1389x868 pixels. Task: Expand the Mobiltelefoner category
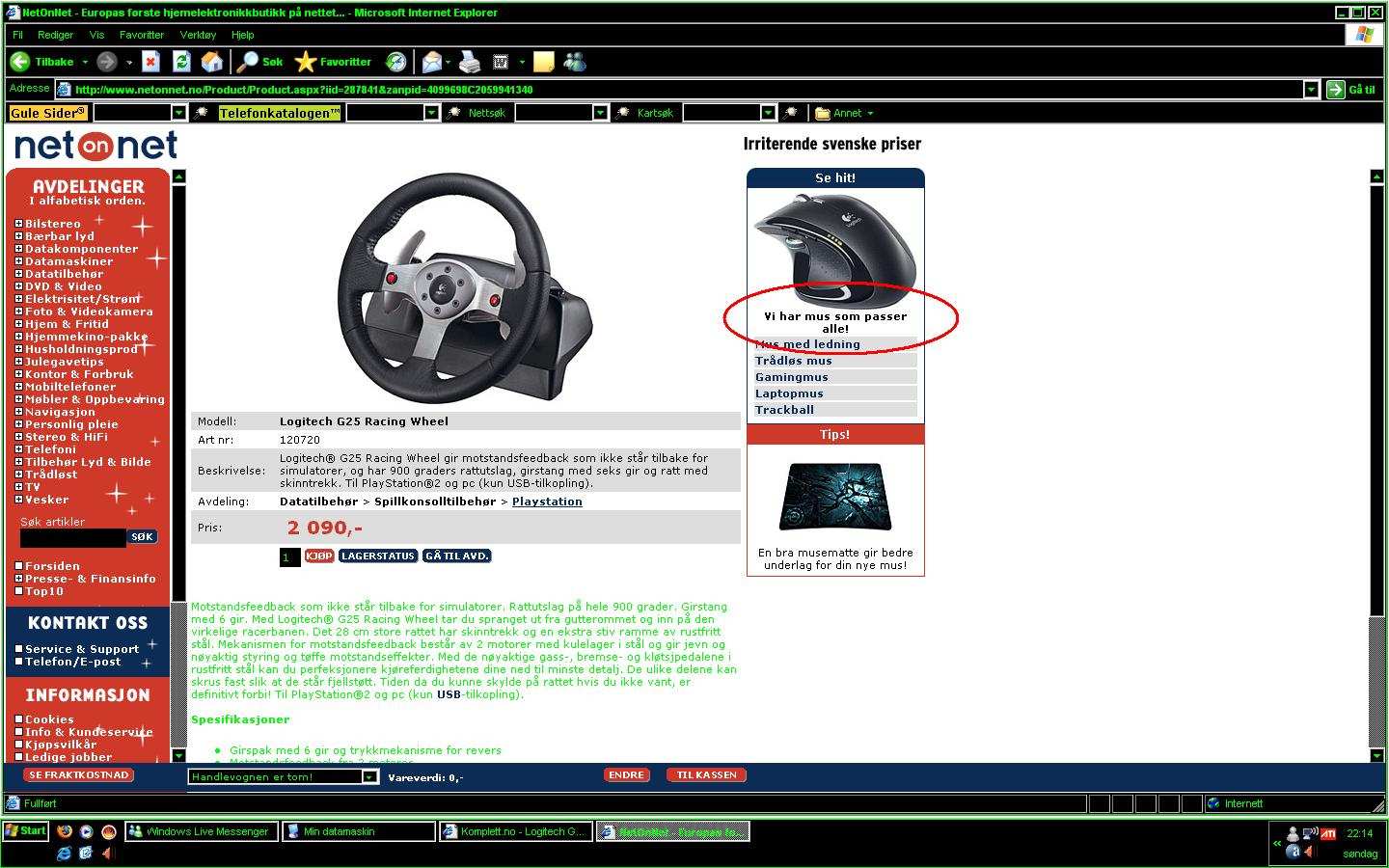coord(19,387)
